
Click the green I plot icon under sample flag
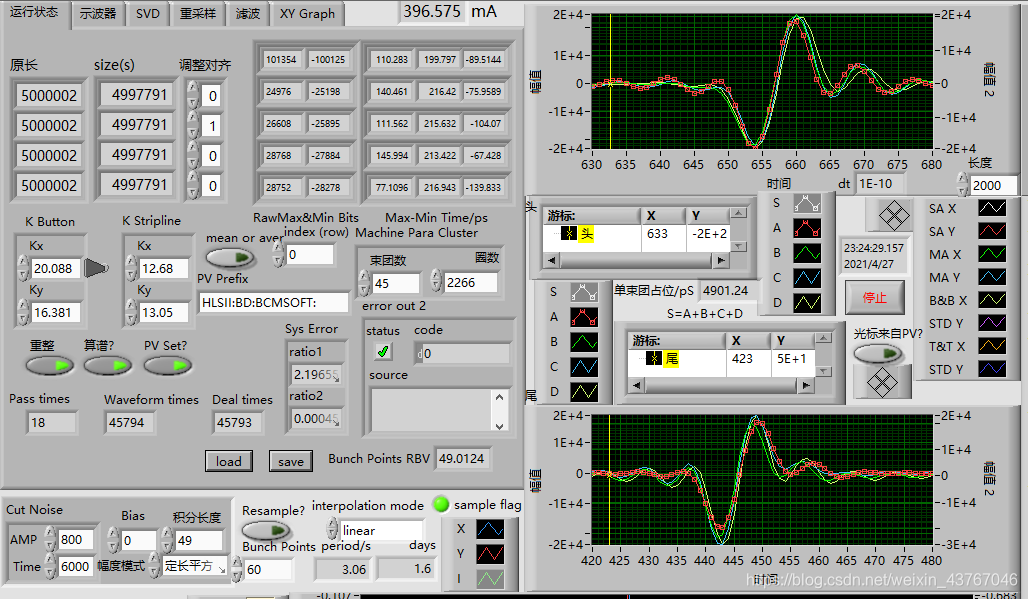click(x=490, y=579)
